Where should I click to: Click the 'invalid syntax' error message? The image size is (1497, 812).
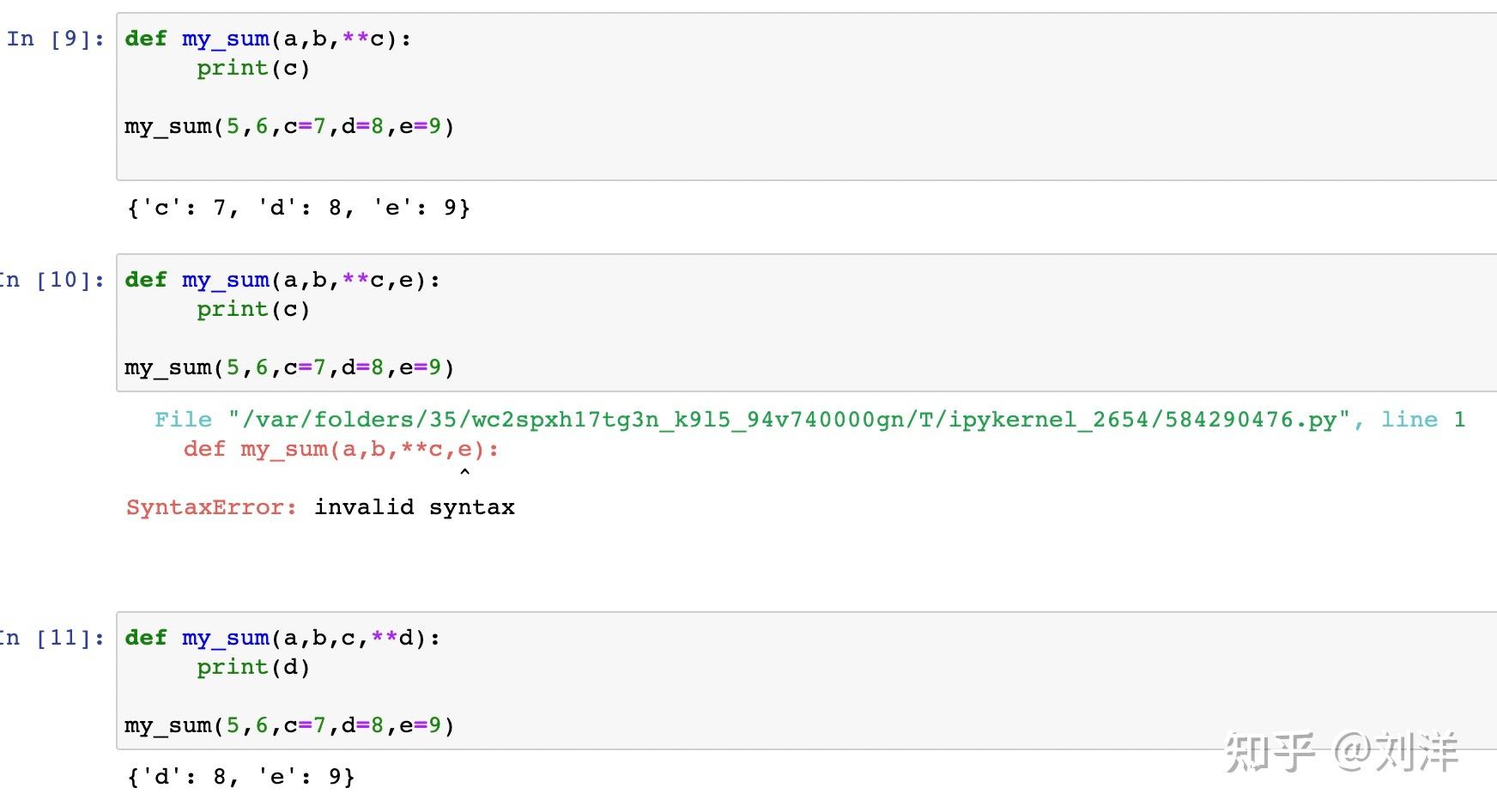pos(415,507)
